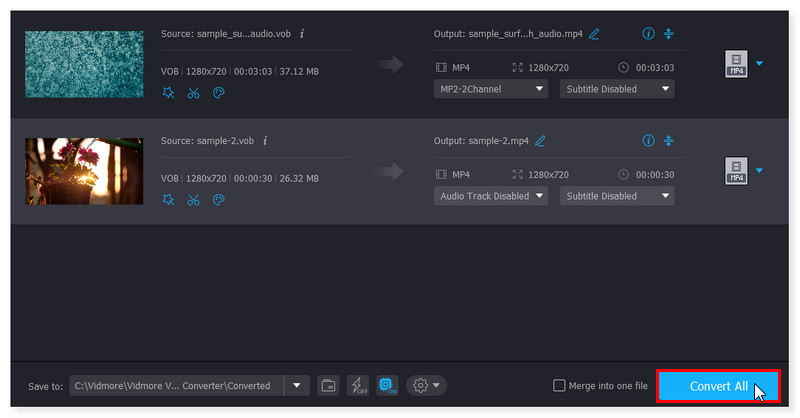
Task: Click the cut scissors icon for first video
Action: click(x=193, y=93)
